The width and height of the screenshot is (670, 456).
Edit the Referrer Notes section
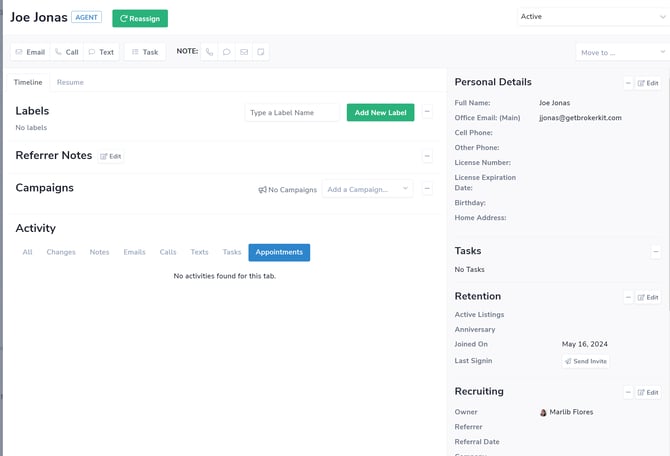tap(111, 157)
